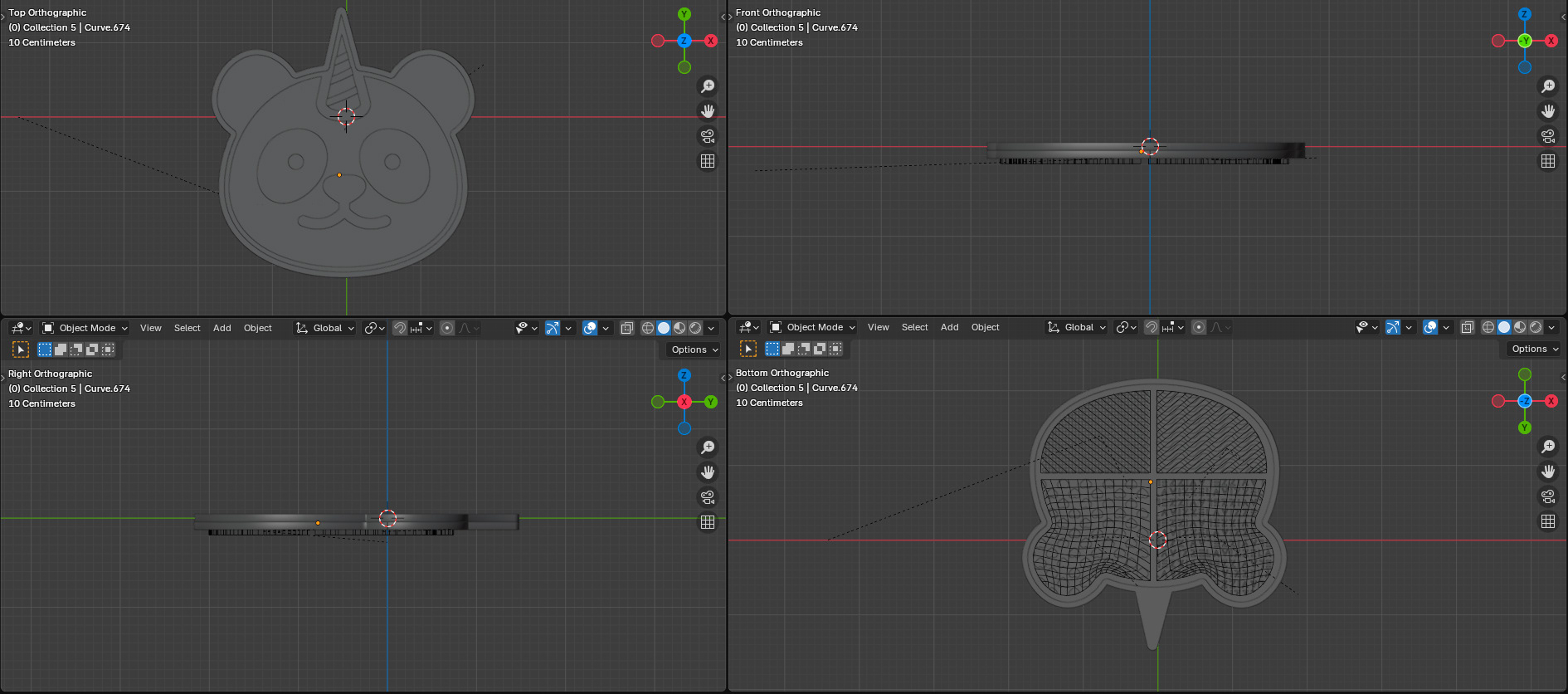Toggle proportional editing in Right viewport header
The height and width of the screenshot is (694, 1568).
tap(447, 328)
